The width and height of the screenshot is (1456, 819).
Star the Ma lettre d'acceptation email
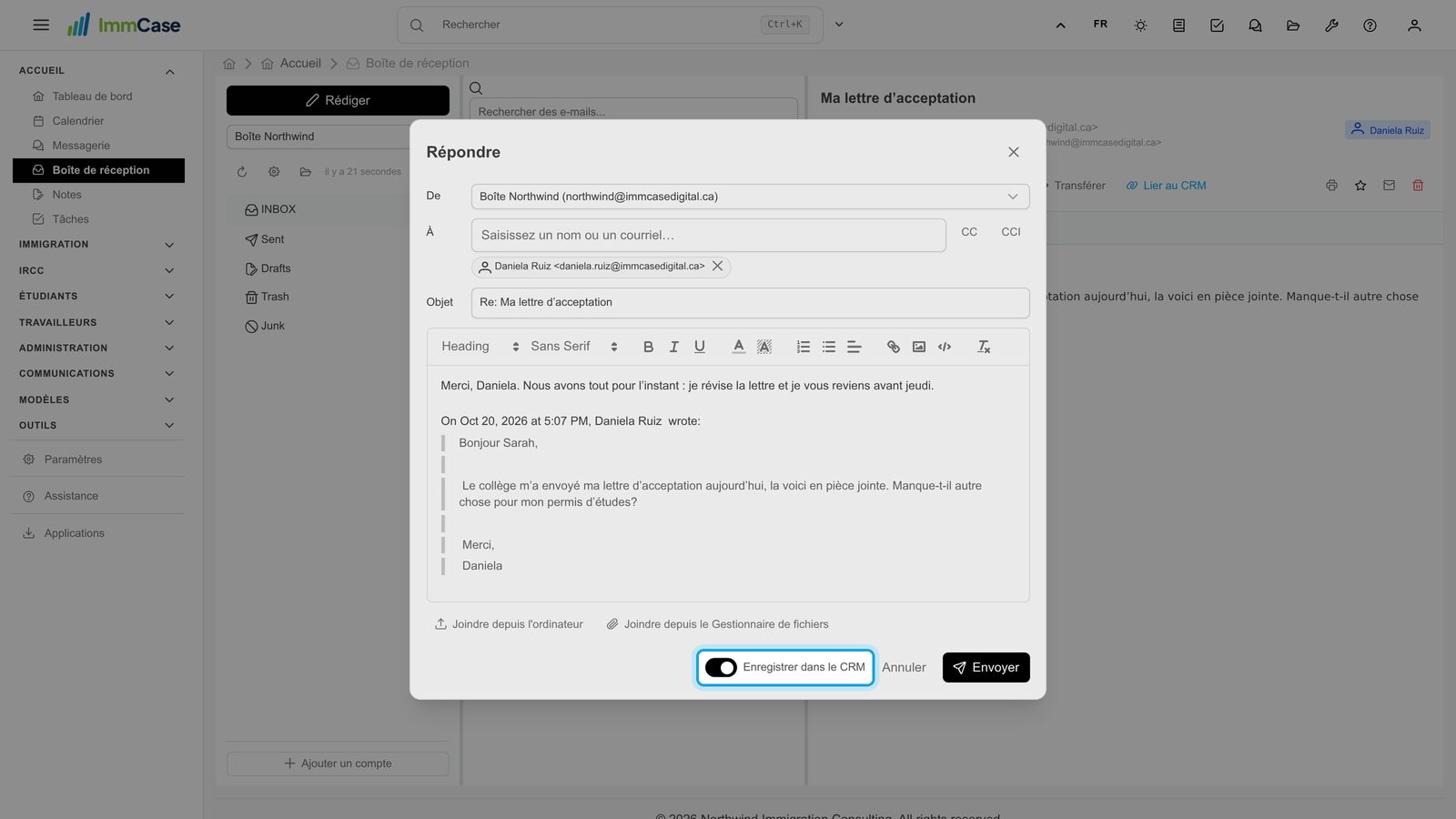coord(1360,186)
